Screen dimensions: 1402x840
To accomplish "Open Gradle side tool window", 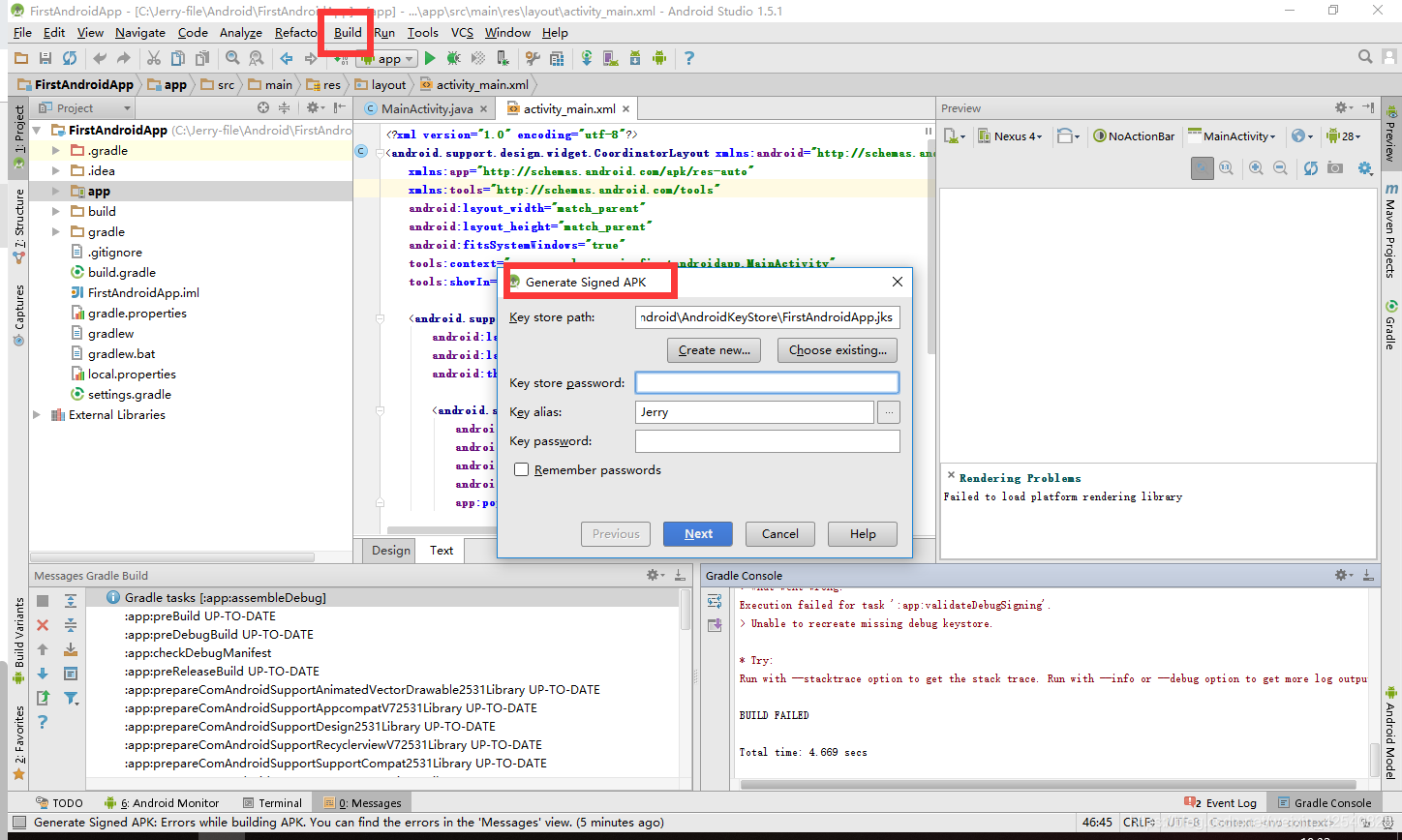I will point(1390,325).
